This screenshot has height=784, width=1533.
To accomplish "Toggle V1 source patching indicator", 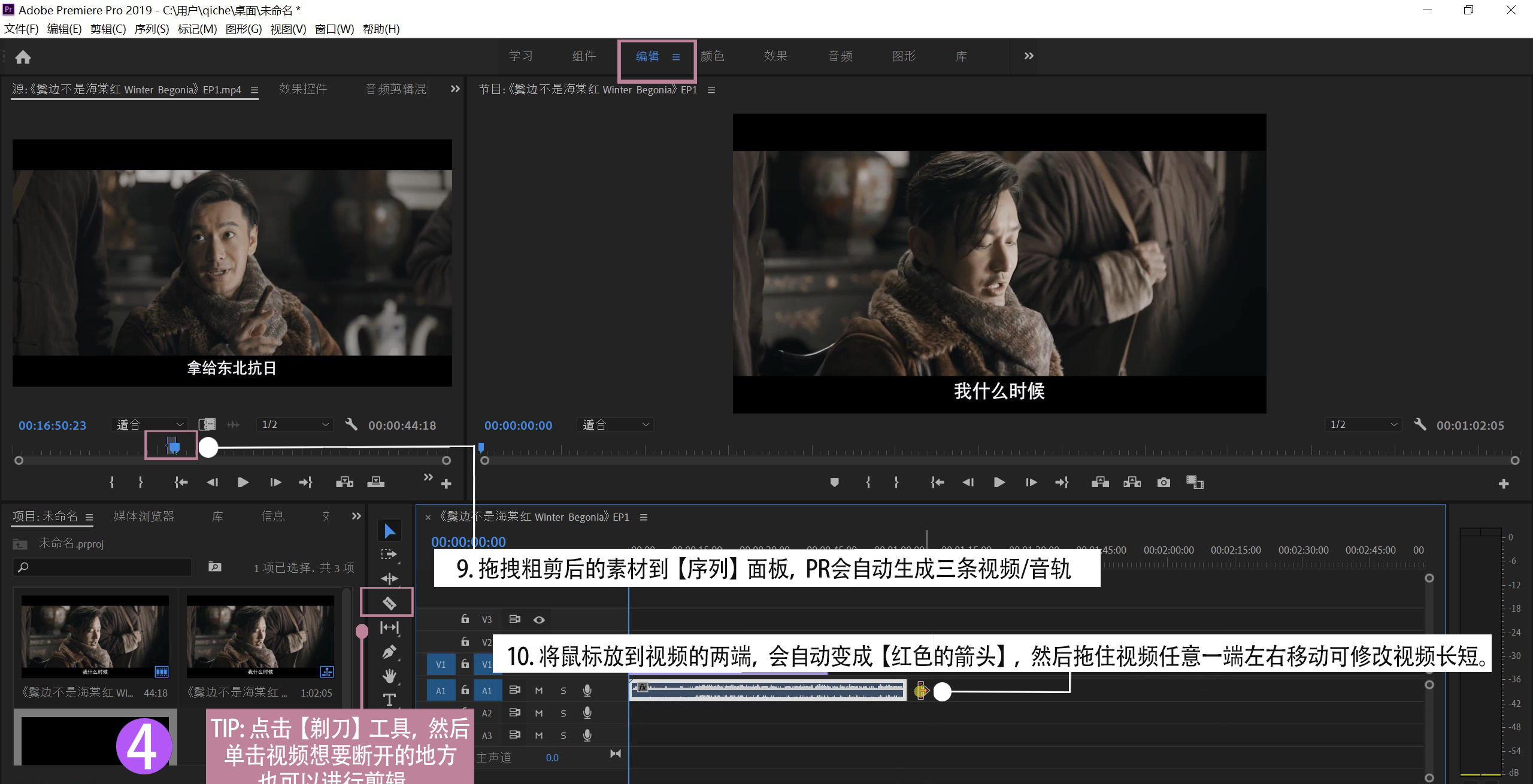I will 441,664.
